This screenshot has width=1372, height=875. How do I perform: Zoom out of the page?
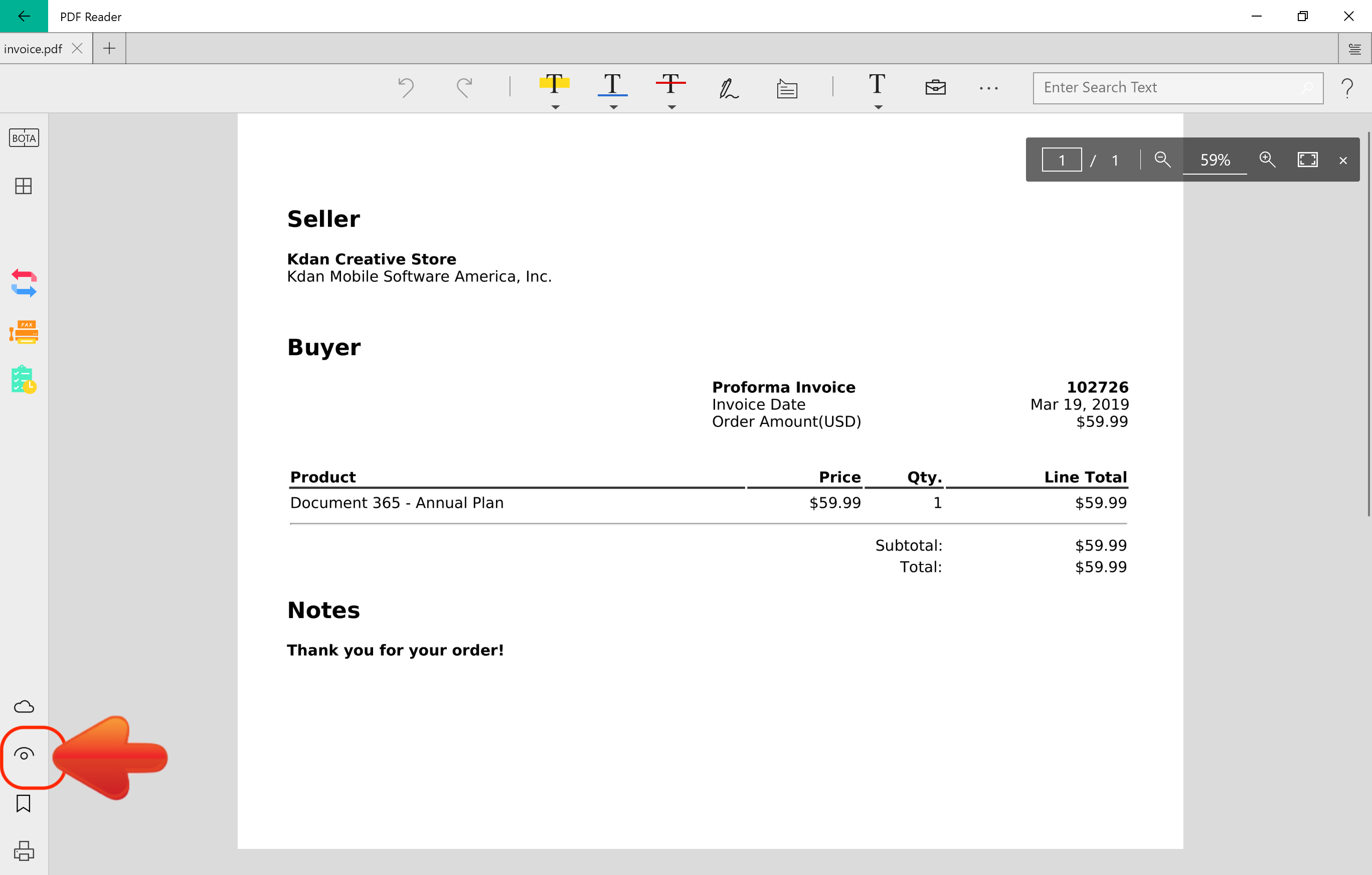pos(1162,159)
